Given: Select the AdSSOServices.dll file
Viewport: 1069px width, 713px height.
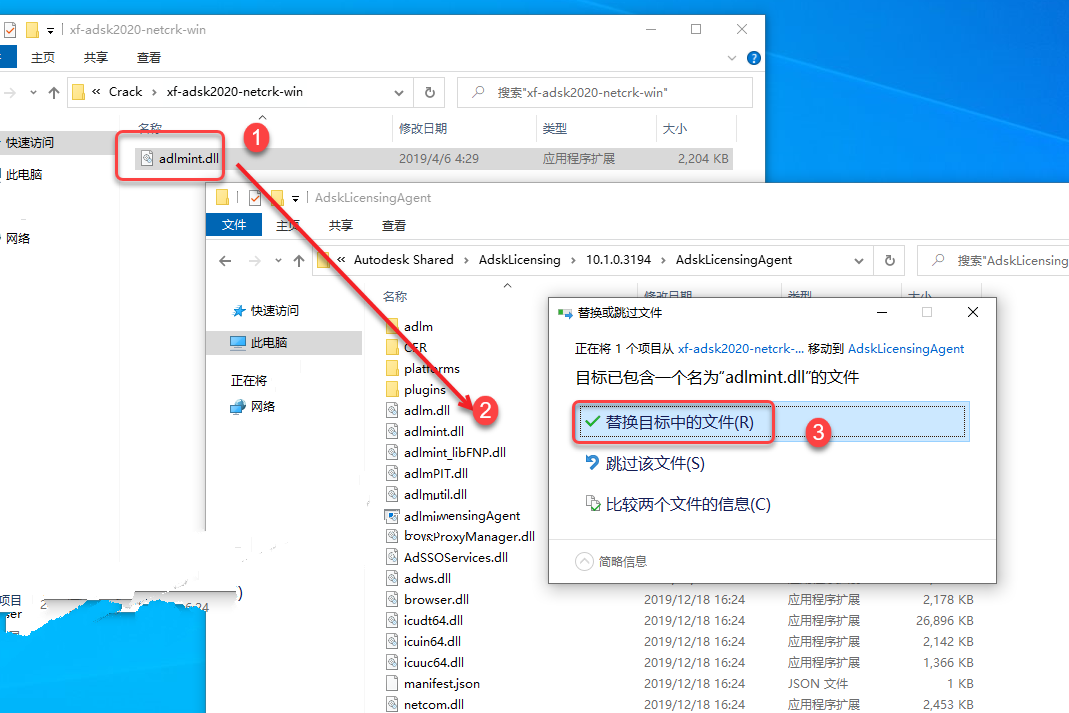Looking at the screenshot, I should 455,558.
